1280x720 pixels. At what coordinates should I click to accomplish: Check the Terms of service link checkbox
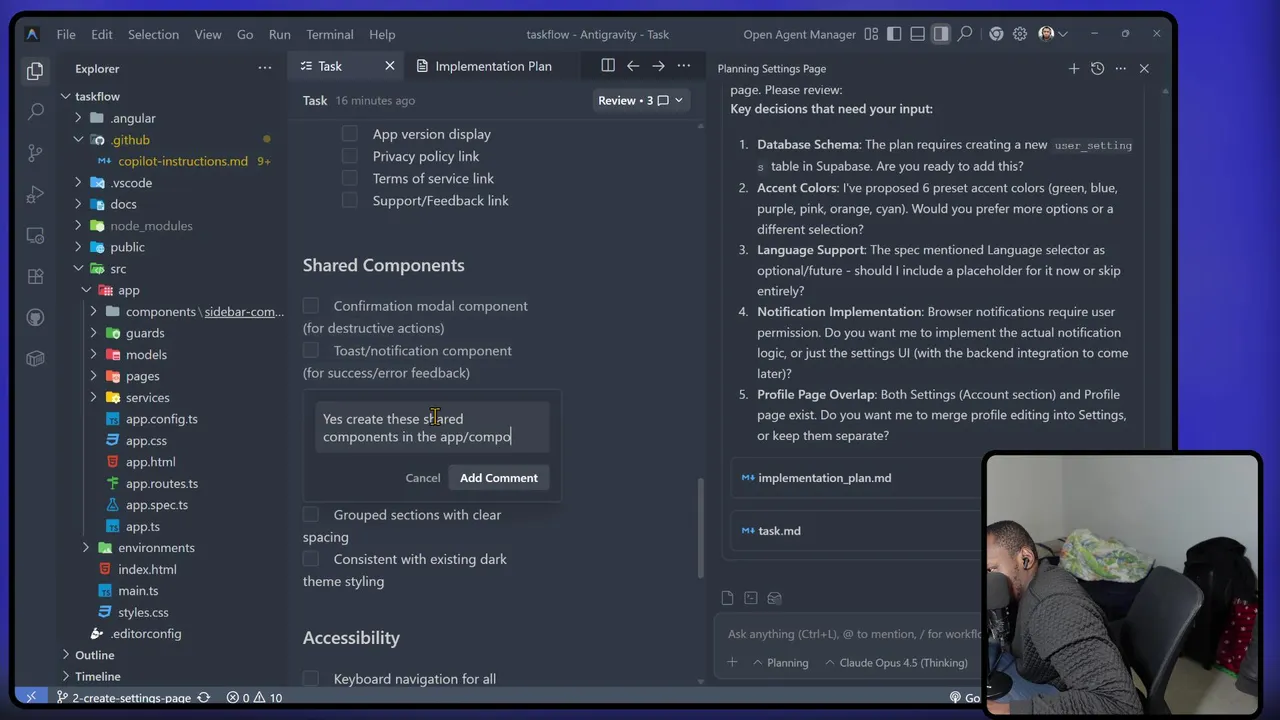point(349,178)
